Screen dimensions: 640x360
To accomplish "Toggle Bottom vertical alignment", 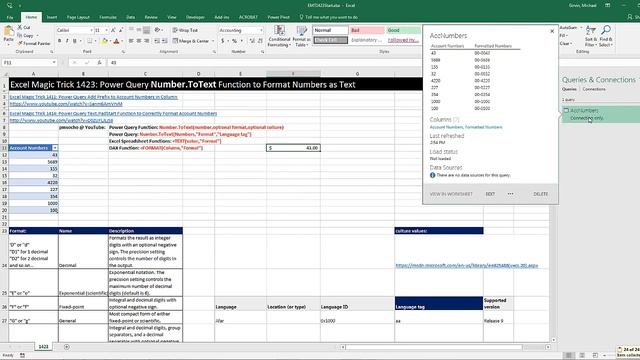I will click(x=147, y=30).
